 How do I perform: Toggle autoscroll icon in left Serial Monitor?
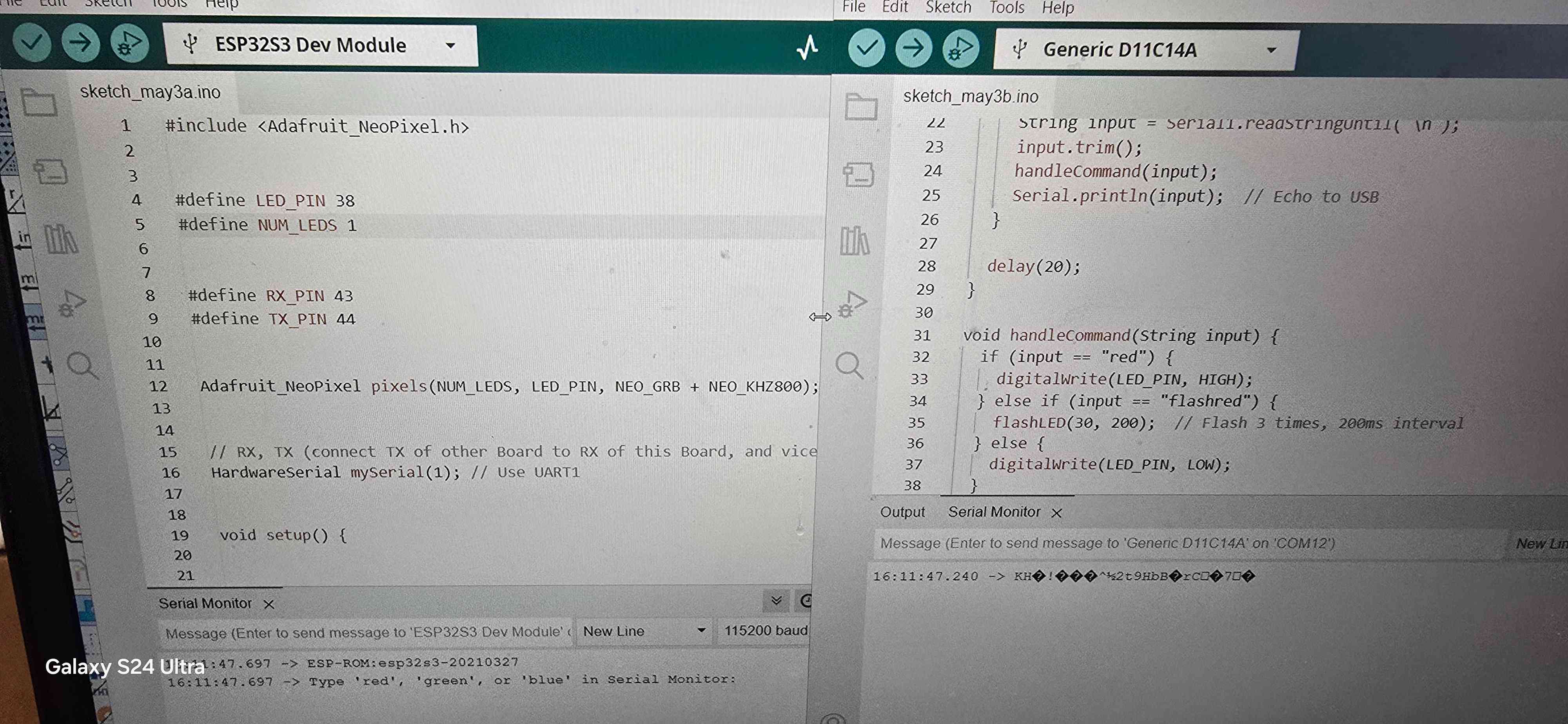[776, 601]
